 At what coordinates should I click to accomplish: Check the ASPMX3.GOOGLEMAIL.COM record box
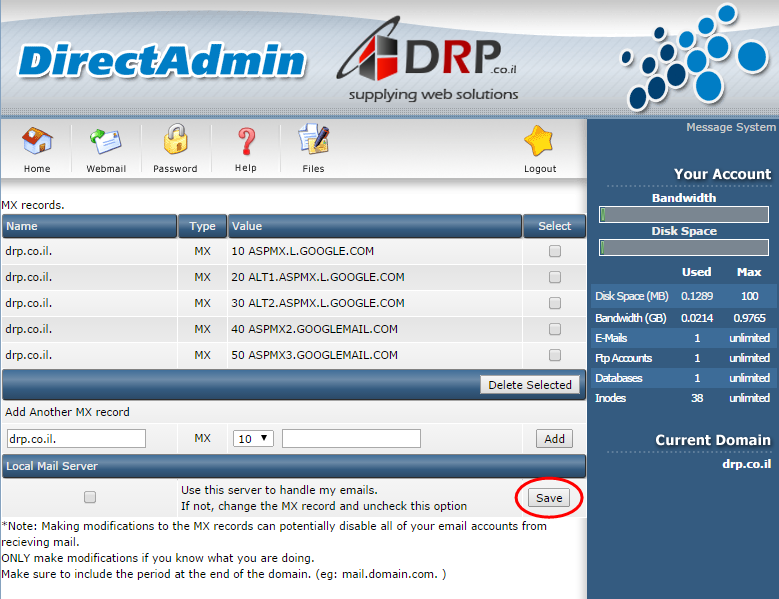point(555,356)
